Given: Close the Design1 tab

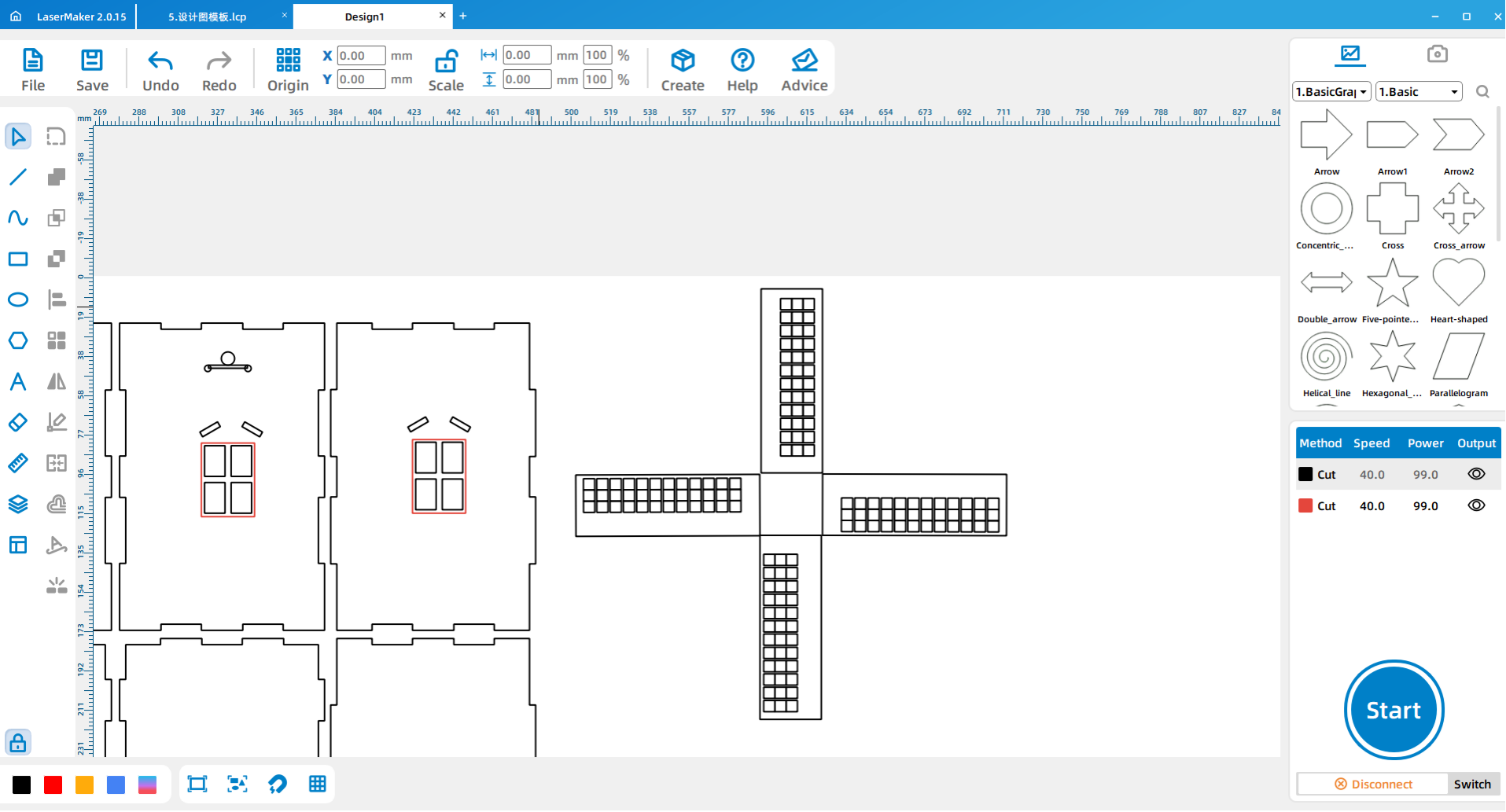Looking at the screenshot, I should [442, 15].
